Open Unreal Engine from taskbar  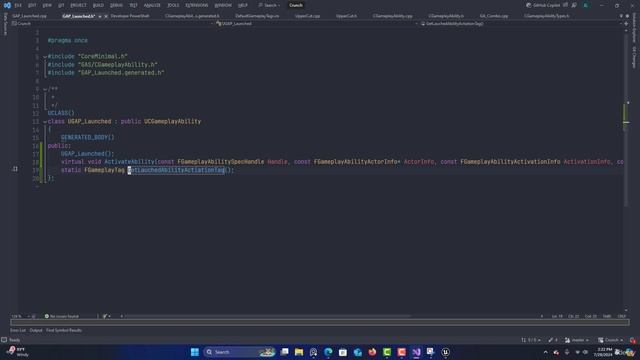pos(445,352)
